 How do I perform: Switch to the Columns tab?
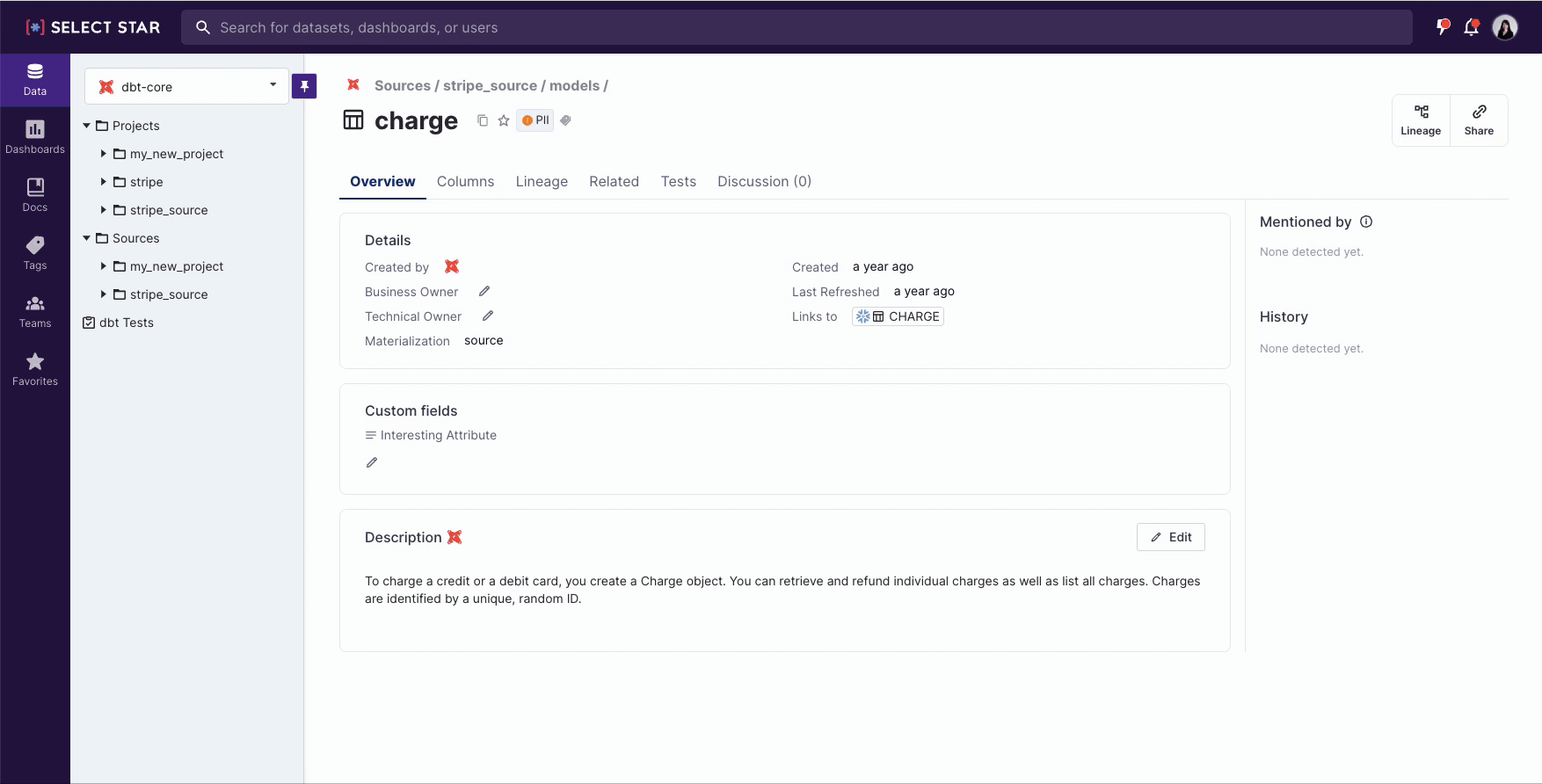(x=465, y=181)
